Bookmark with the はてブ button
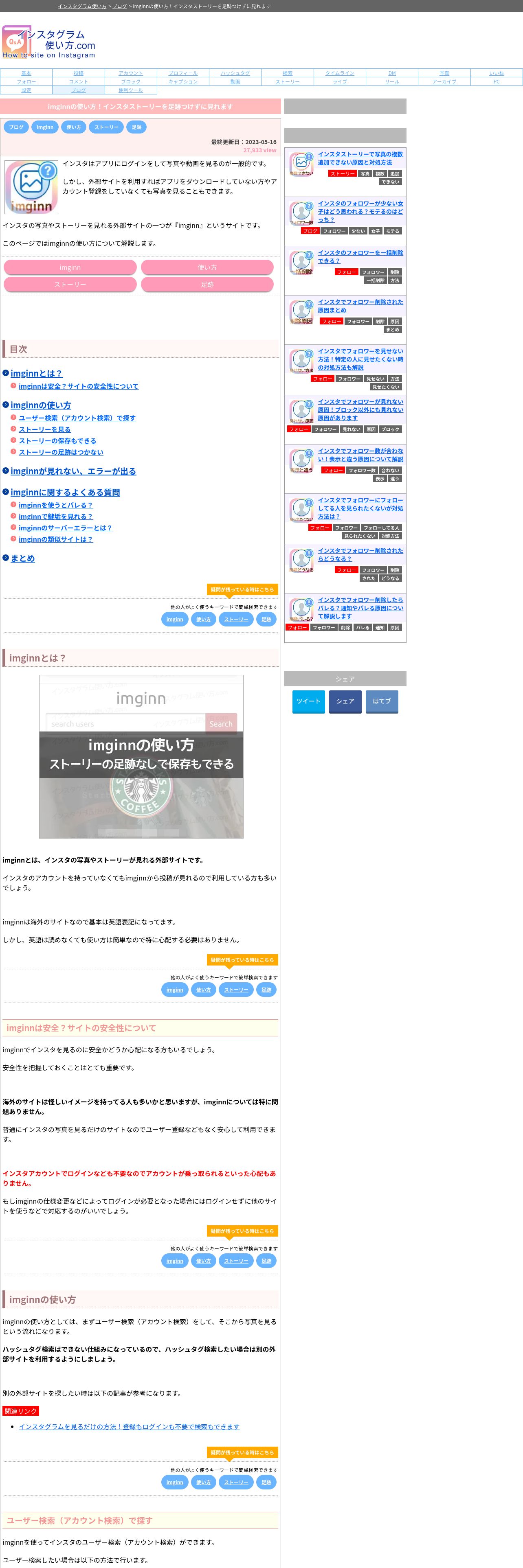This screenshot has width=523, height=1568. tap(382, 701)
